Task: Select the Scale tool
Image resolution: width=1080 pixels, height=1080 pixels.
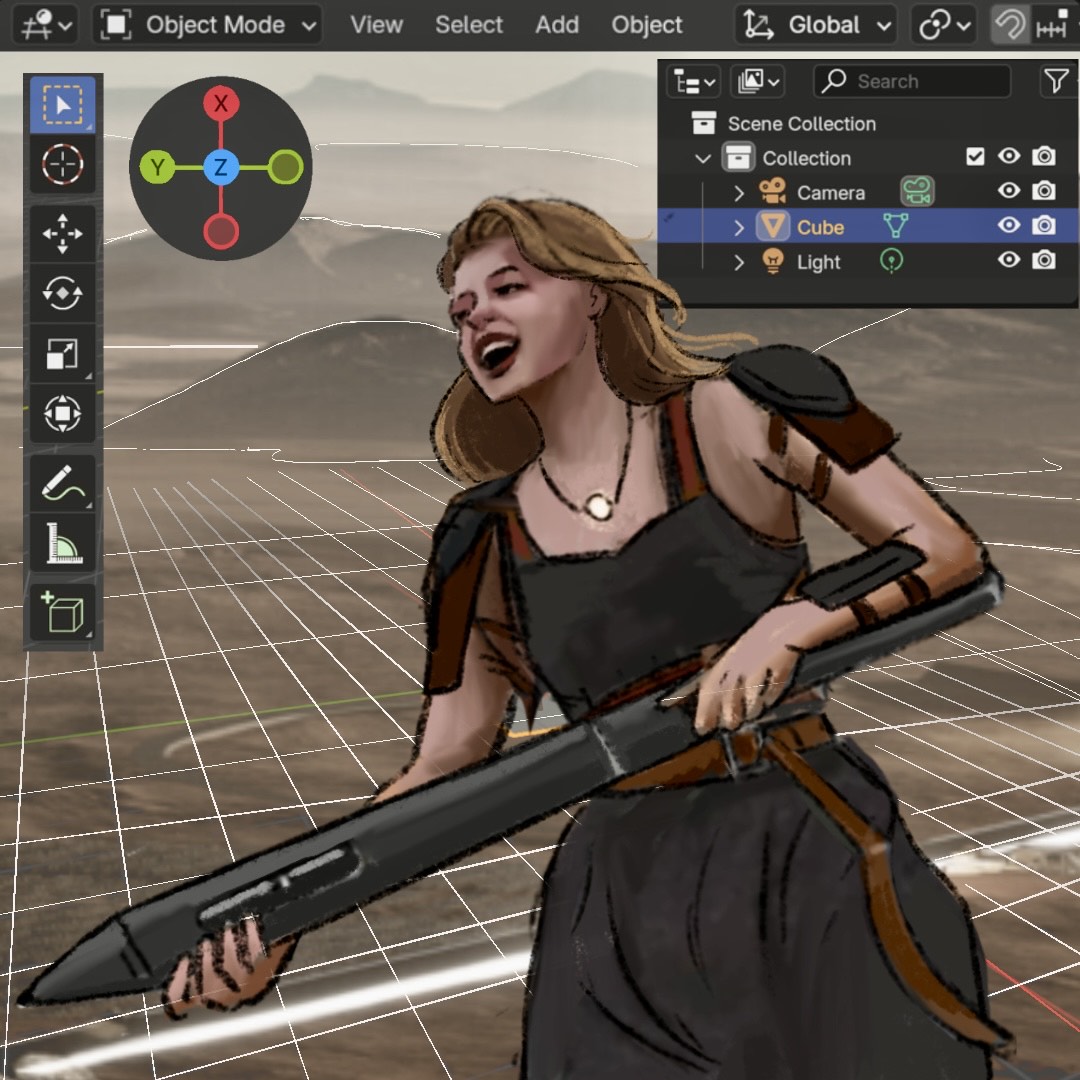Action: point(63,354)
